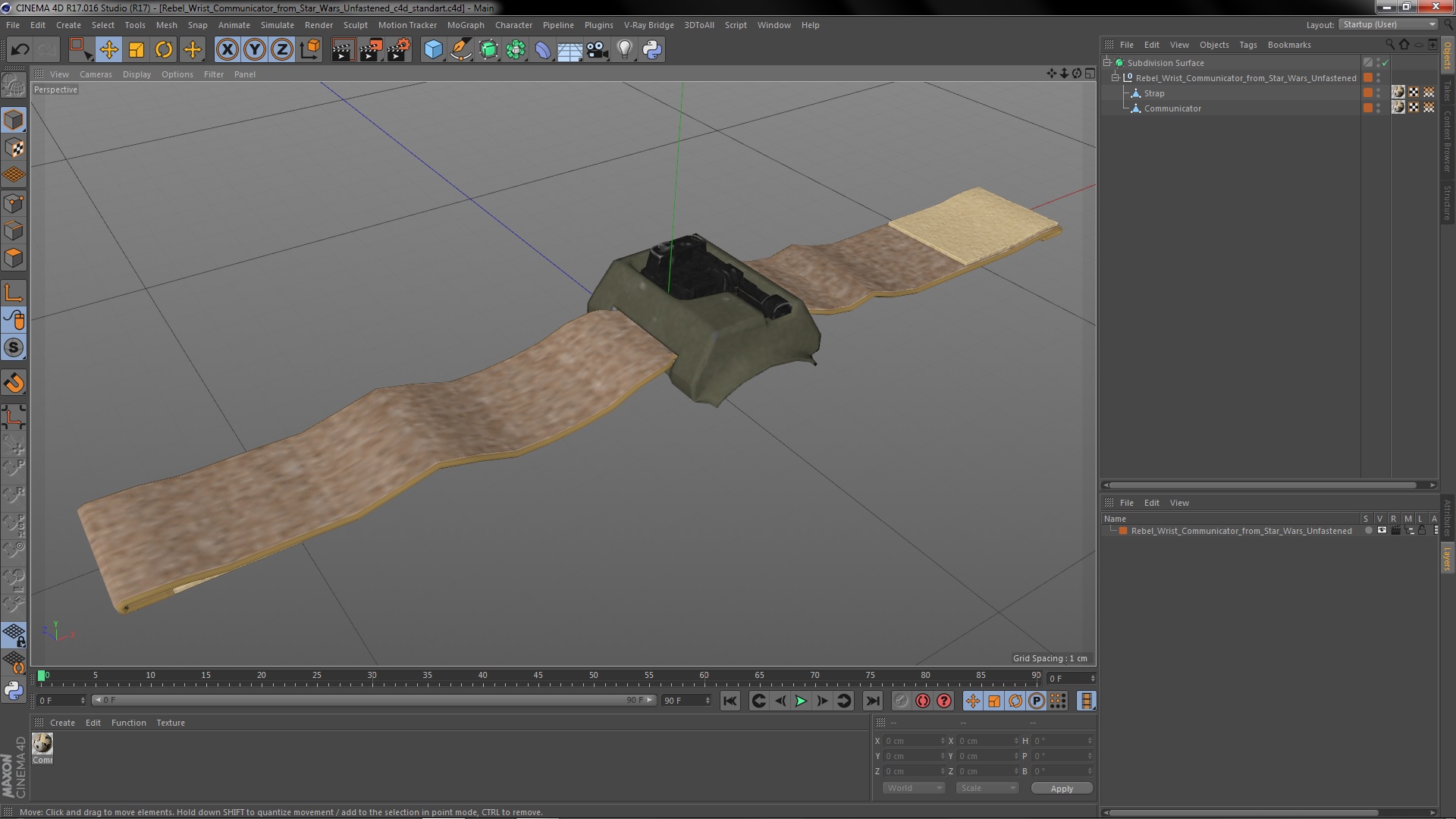Toggle layer view eye icon
Image resolution: width=1456 pixels, height=819 pixels.
tap(1382, 531)
